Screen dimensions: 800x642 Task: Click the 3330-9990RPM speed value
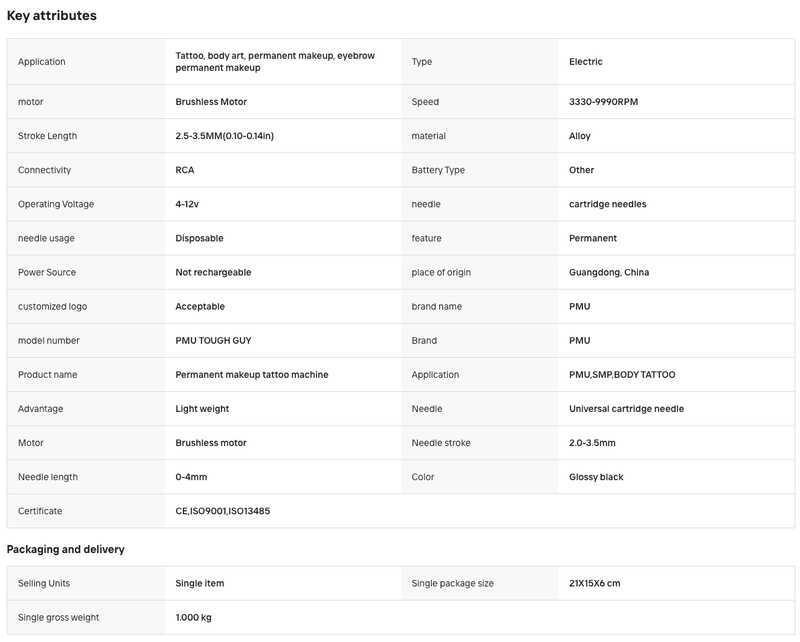point(604,102)
